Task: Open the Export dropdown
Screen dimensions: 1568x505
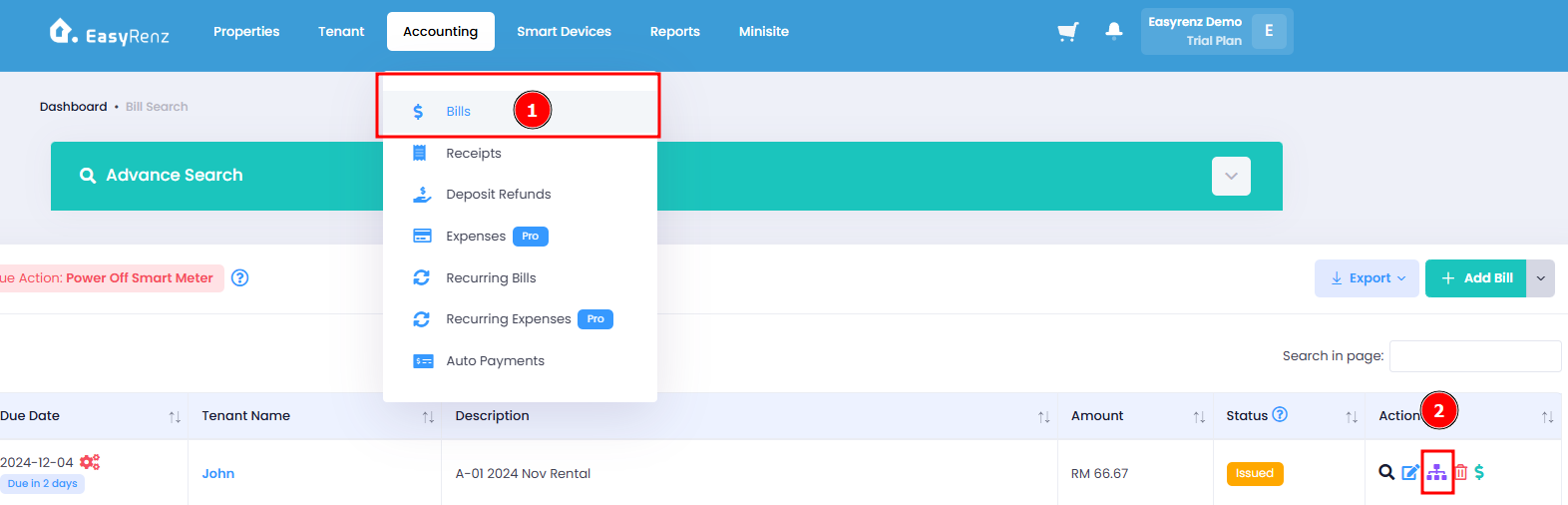Action: click(x=1367, y=278)
